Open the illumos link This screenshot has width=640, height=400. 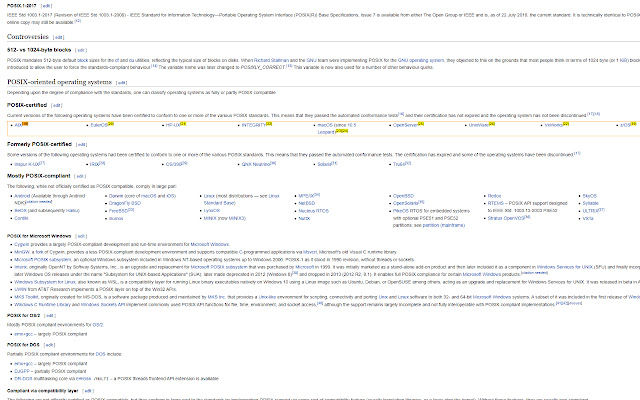[x=116, y=219]
